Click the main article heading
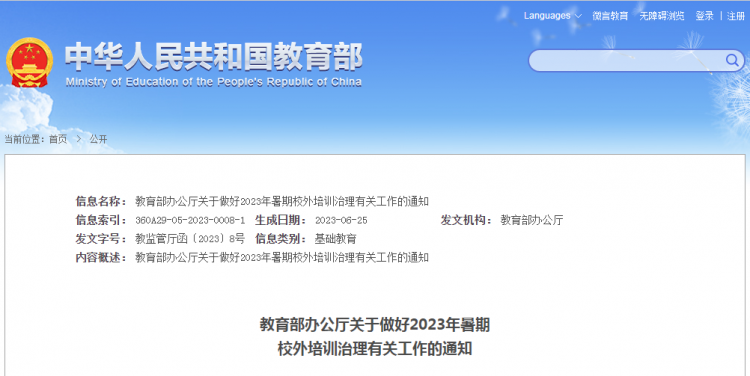The height and width of the screenshot is (376, 750). tap(375, 336)
